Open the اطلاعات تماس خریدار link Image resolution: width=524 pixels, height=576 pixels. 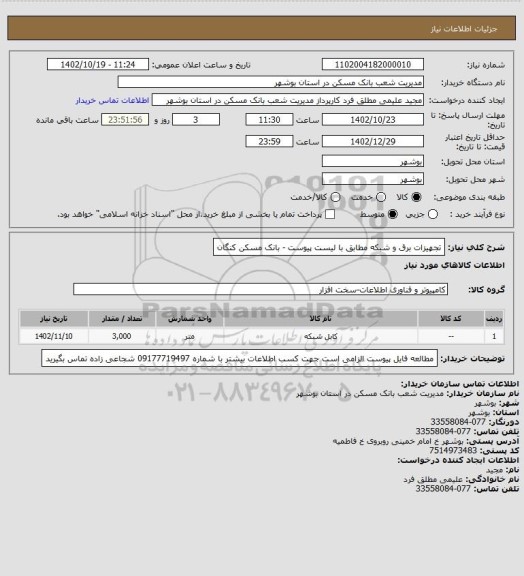click(x=112, y=100)
